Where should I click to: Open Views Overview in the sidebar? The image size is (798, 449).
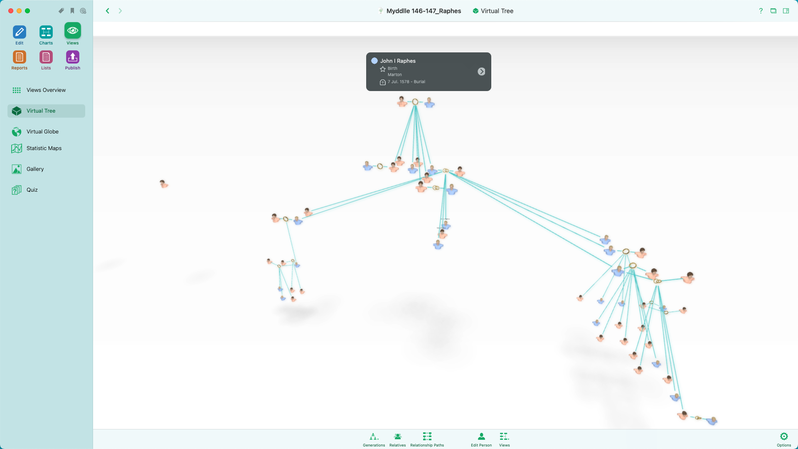[46, 90]
